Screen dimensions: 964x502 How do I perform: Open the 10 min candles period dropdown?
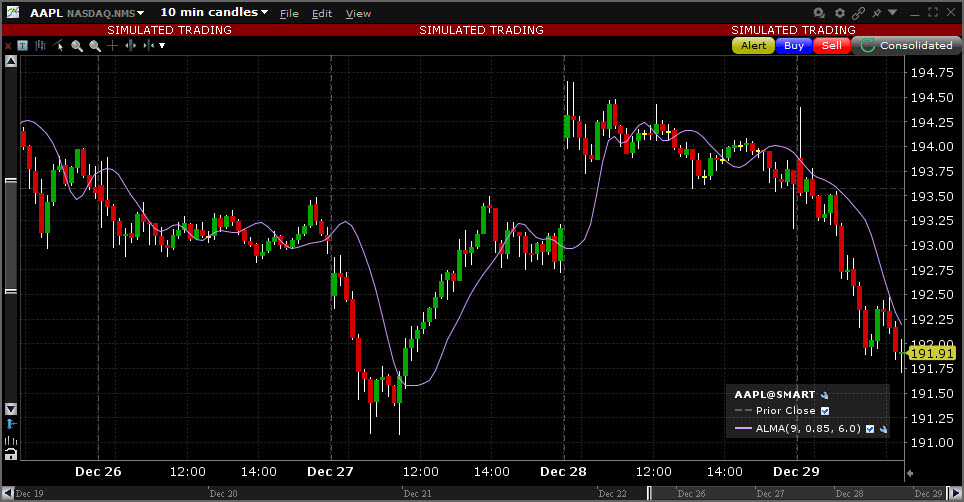click(264, 12)
